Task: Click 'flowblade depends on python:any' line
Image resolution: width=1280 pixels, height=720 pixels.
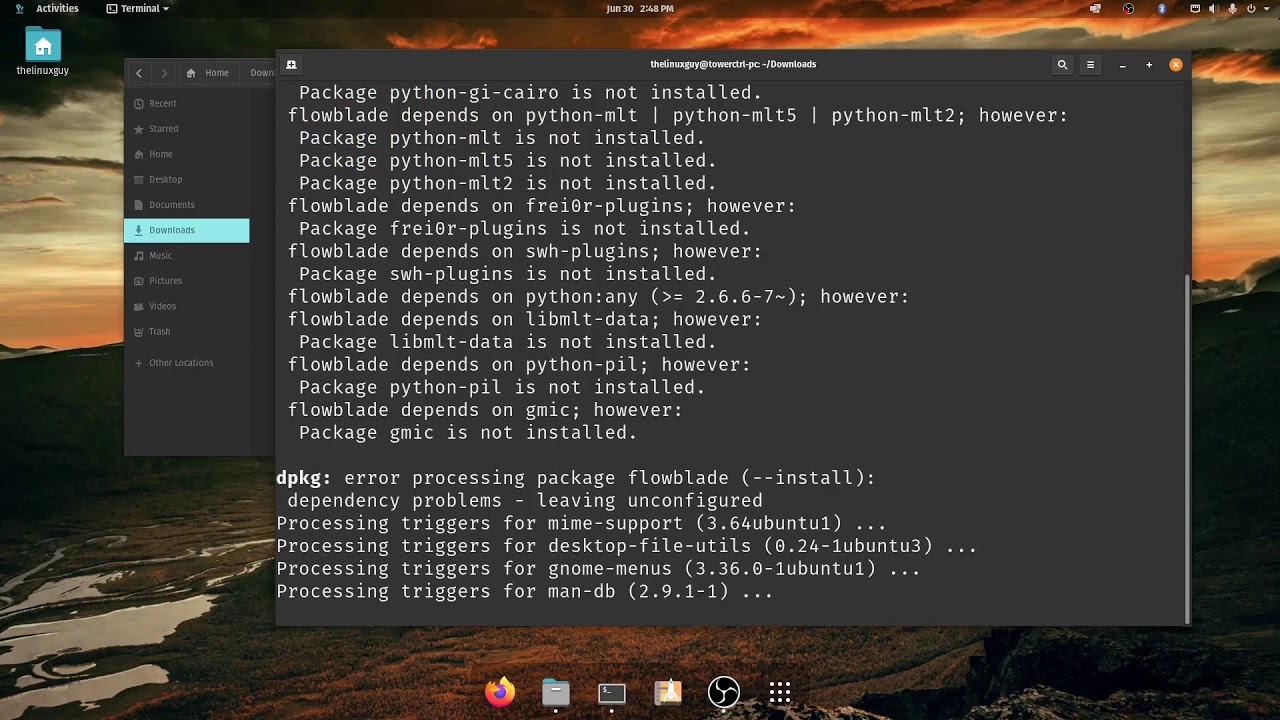Action: (599, 297)
